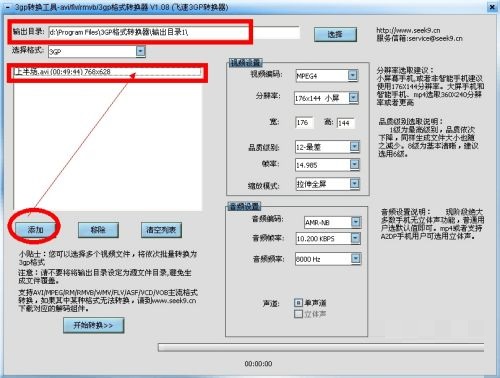Click the 选择 browse button
The image size is (500, 378).
335,34
